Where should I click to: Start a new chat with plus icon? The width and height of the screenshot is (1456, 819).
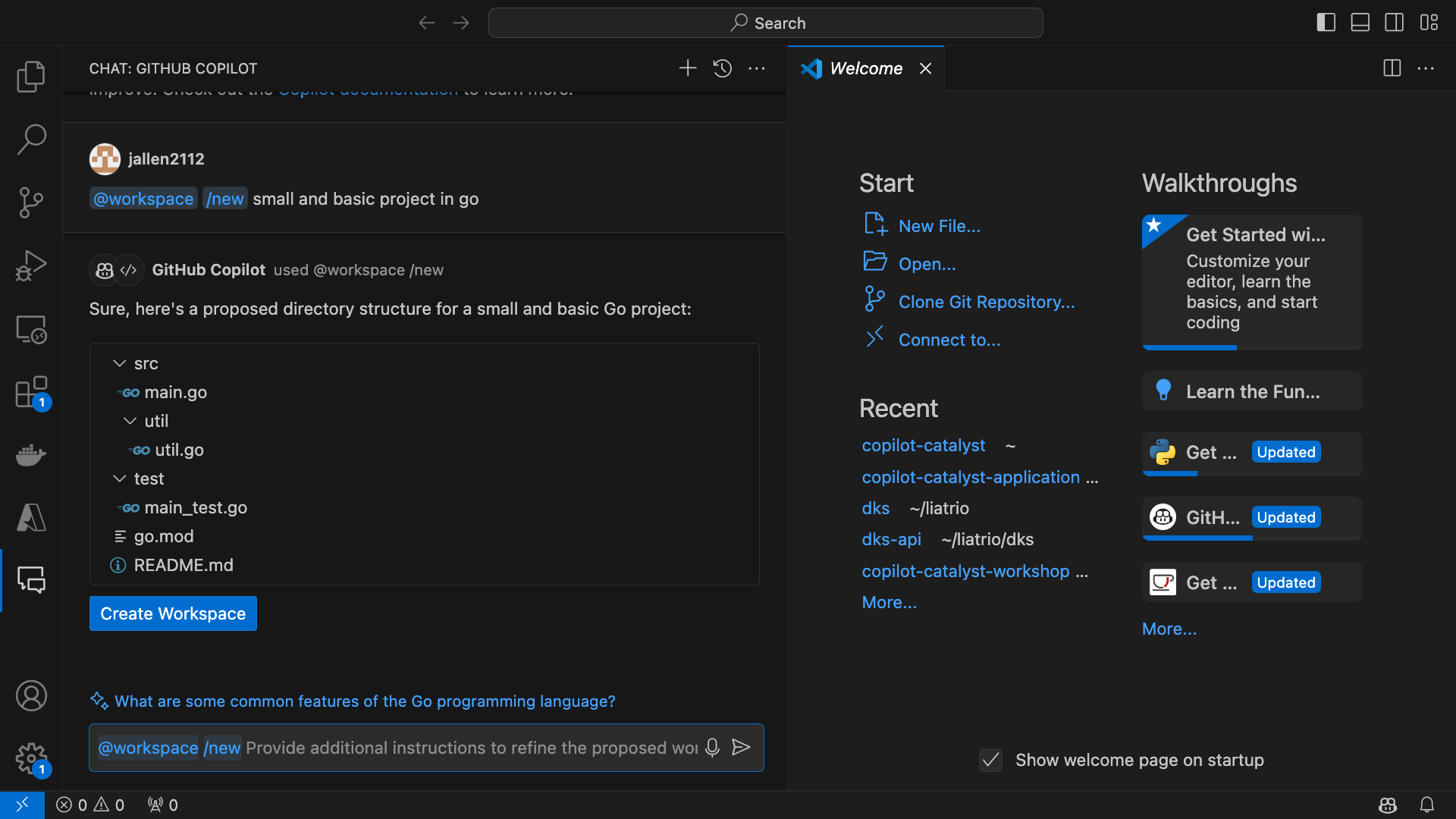tap(688, 68)
